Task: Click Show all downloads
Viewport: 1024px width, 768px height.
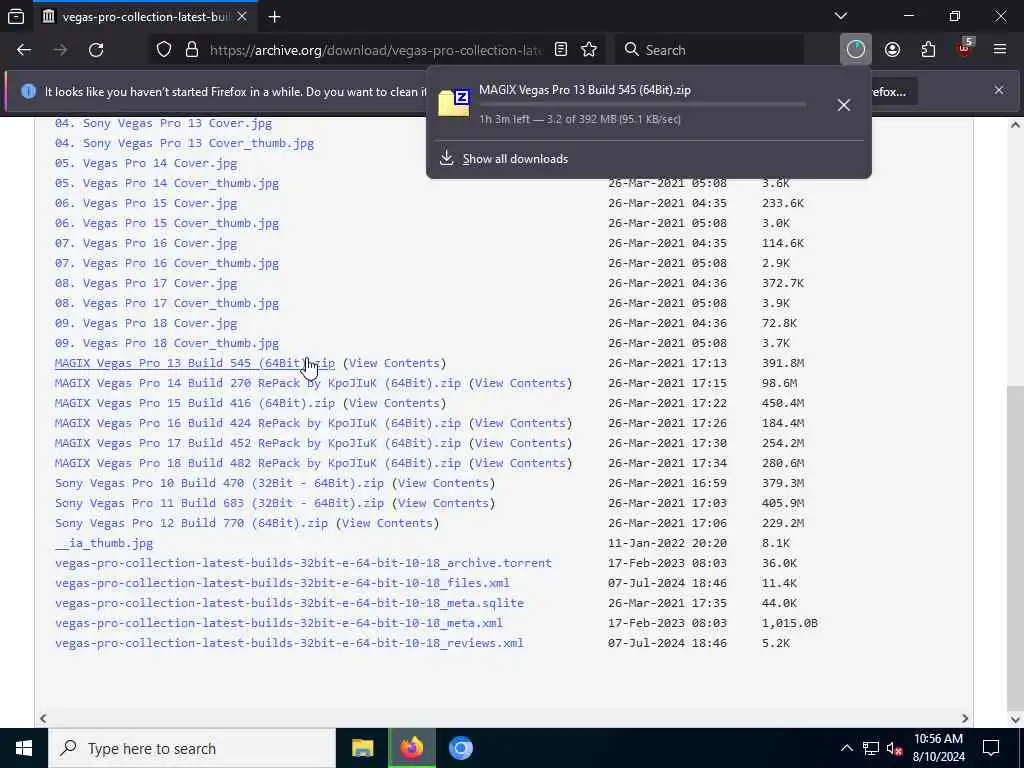Action: [x=515, y=159]
